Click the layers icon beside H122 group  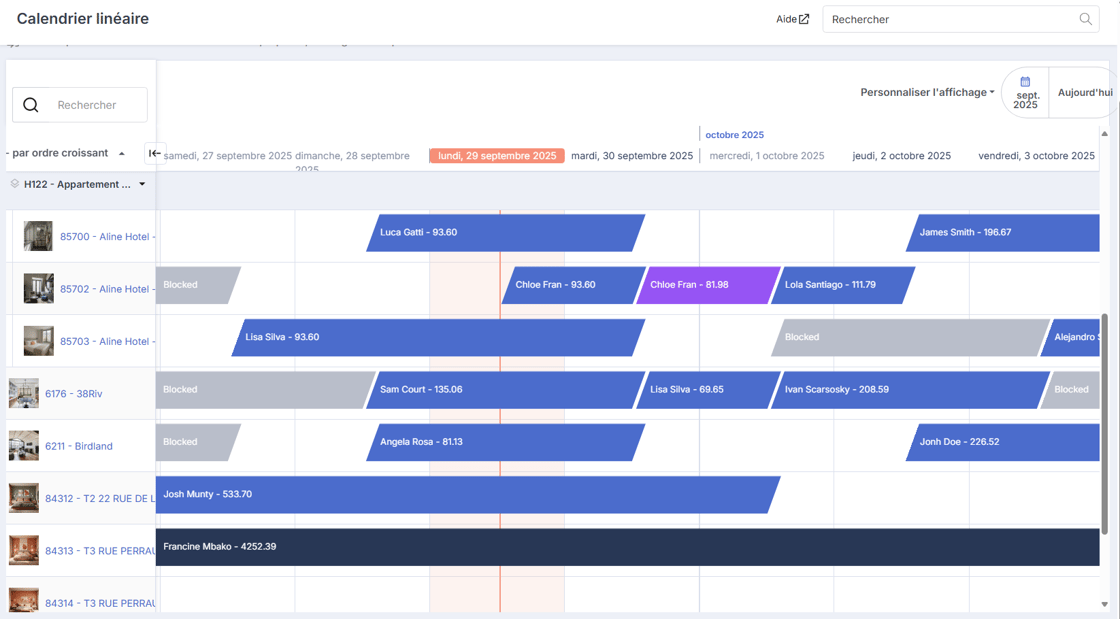click(x=14, y=183)
